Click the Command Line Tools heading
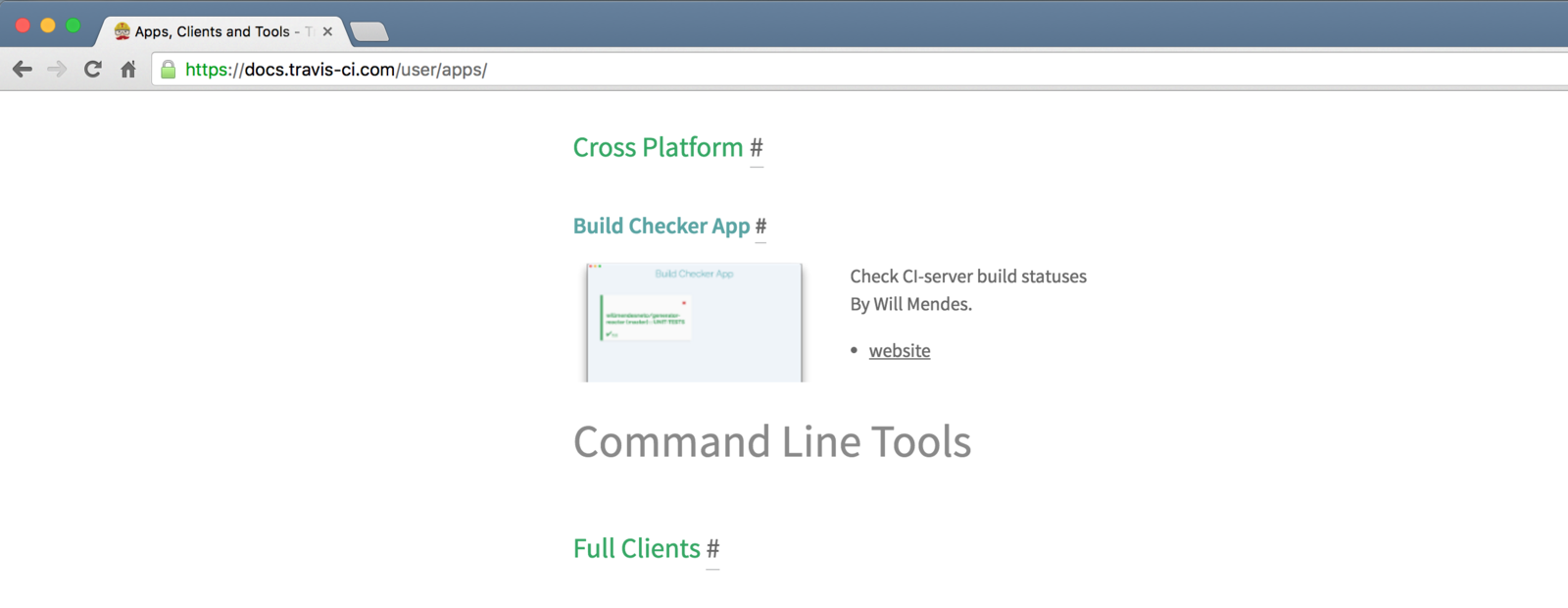 click(x=772, y=441)
